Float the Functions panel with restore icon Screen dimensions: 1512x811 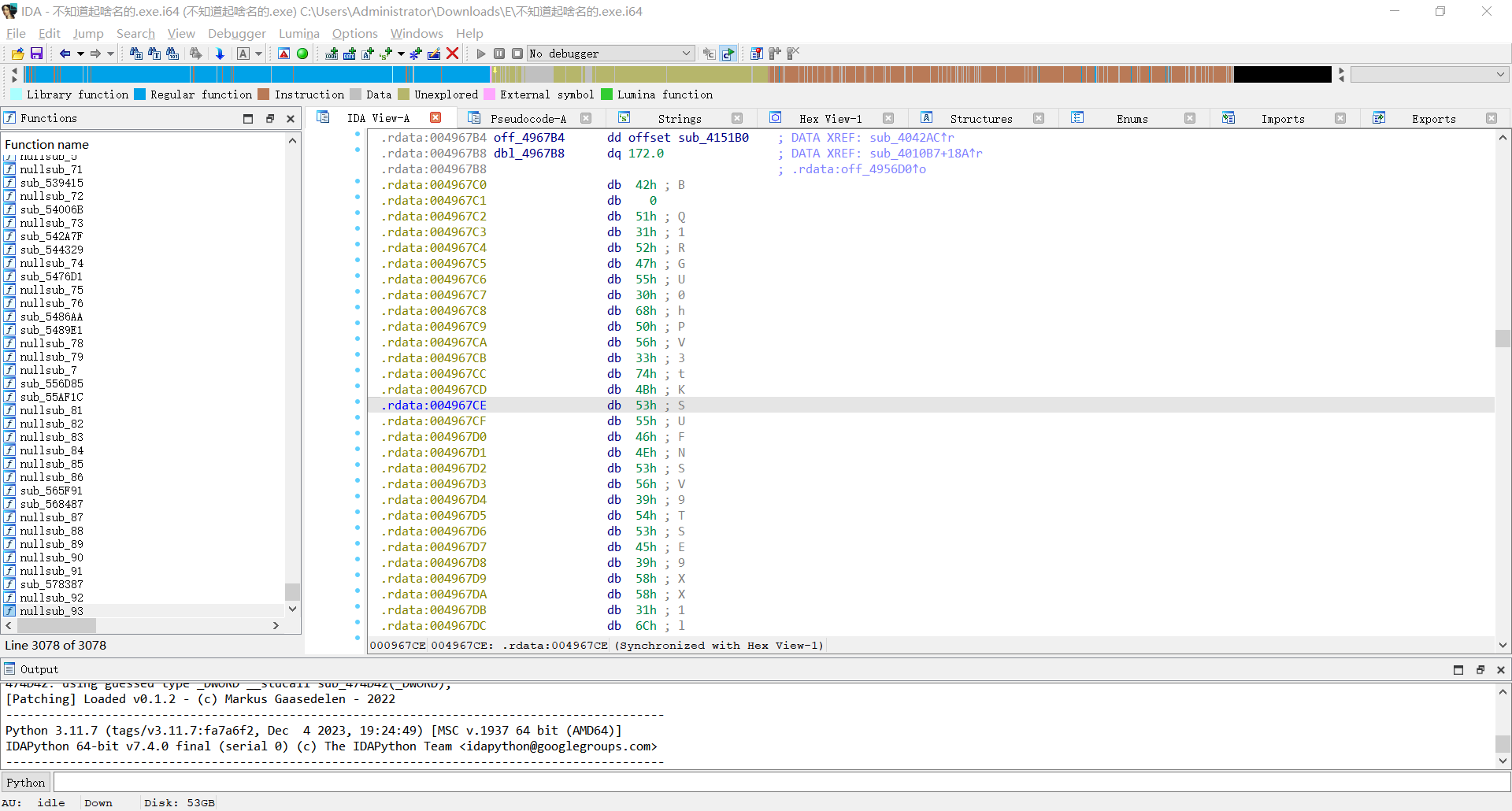(269, 118)
